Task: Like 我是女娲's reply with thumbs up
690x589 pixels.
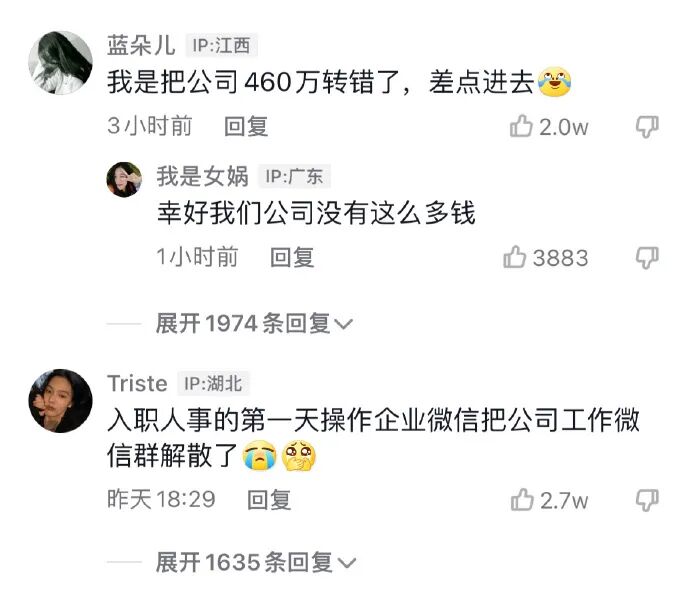Action: 515,257
